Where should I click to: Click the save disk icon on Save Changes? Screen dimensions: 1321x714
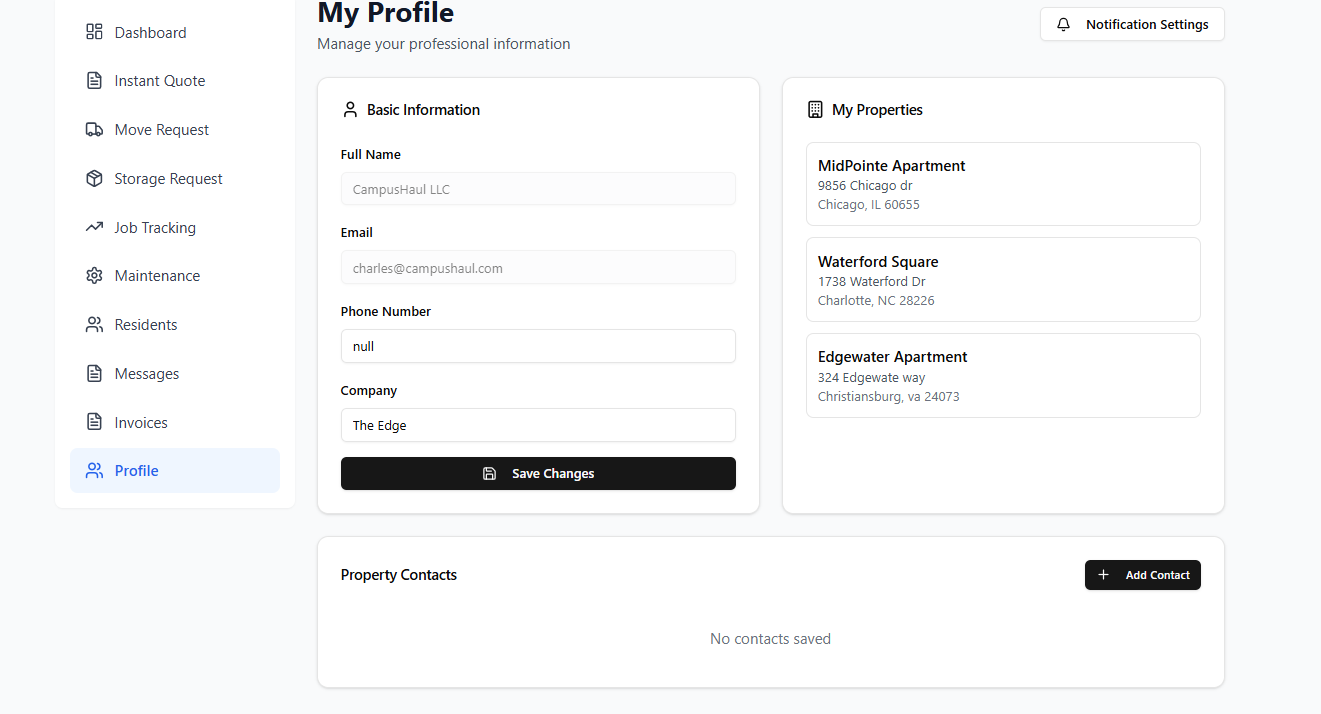click(489, 473)
